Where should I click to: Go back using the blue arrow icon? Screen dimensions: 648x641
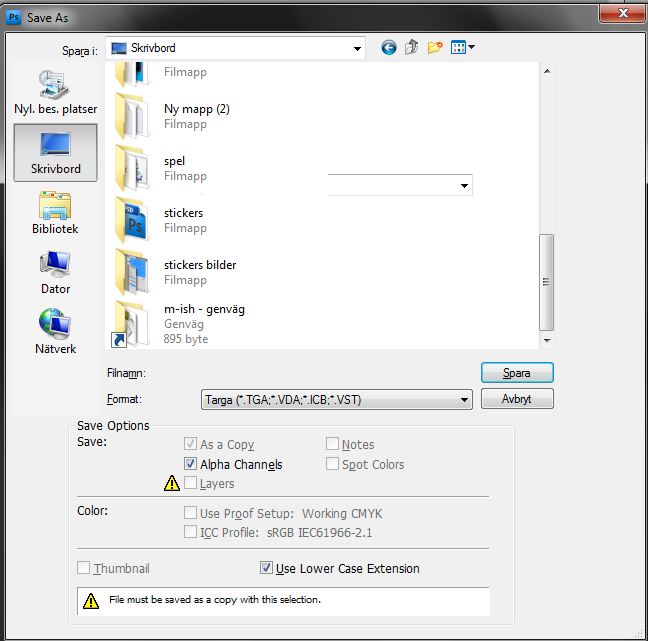(388, 48)
